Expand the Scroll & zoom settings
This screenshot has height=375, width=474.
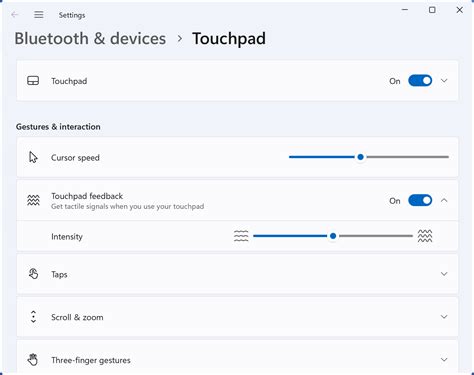(x=444, y=317)
